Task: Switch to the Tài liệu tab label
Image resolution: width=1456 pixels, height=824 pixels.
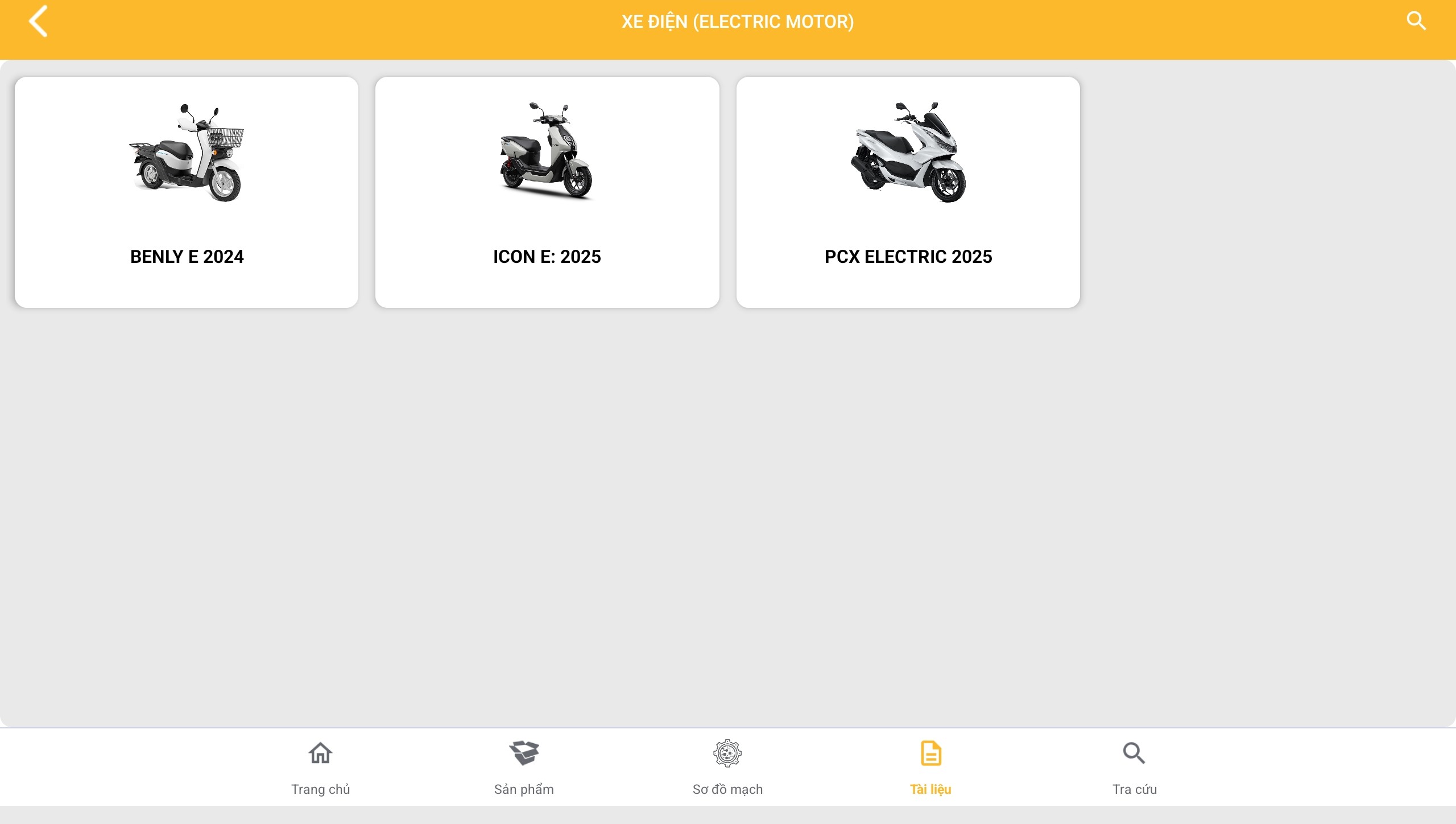Action: (930, 789)
